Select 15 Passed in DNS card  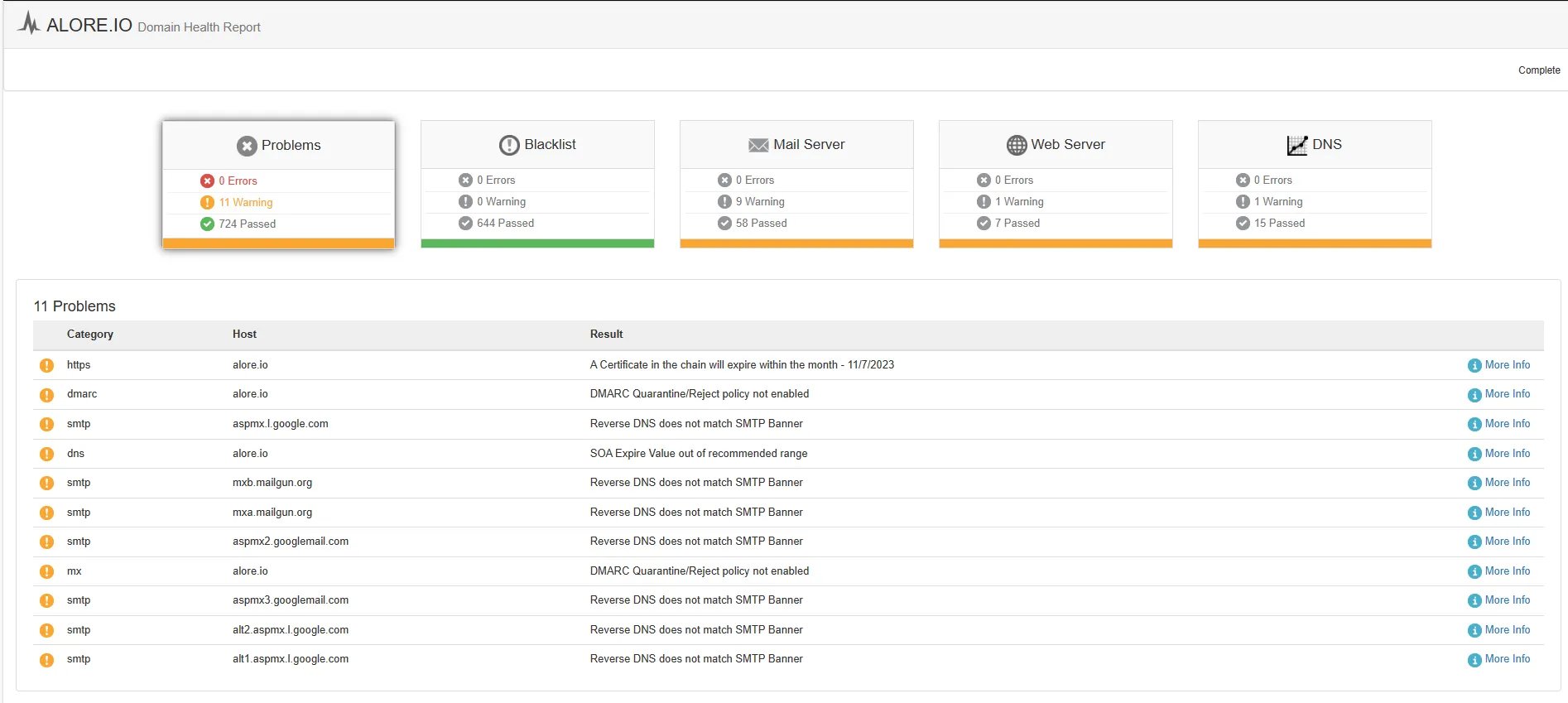point(1279,223)
